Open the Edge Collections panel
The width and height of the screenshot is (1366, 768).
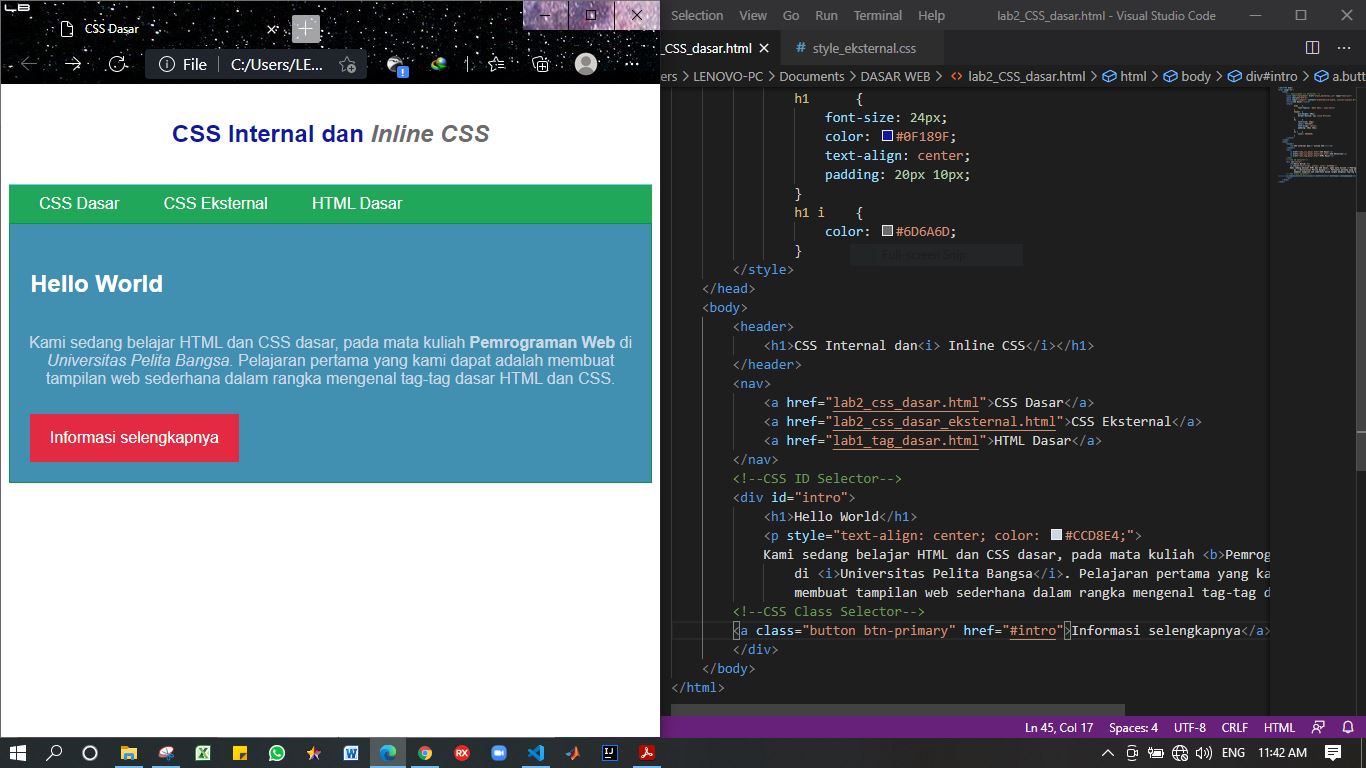pos(541,64)
